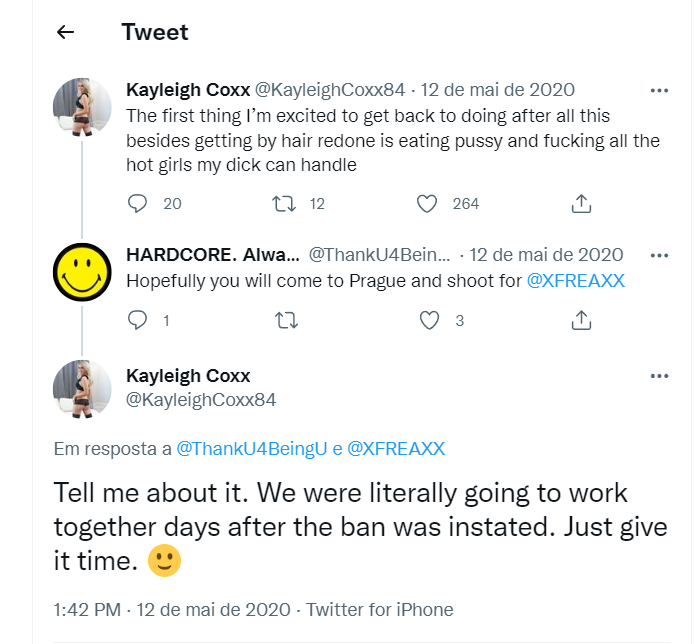The image size is (695, 644).
Task: Click the main tweet's author avatar
Action: click(x=82, y=388)
